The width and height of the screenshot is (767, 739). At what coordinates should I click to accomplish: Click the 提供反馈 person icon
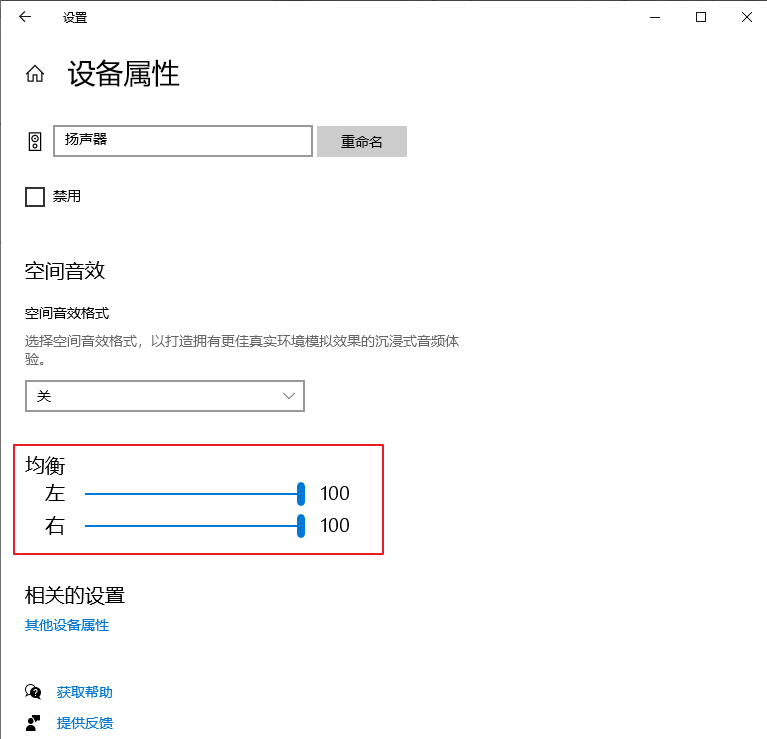[35, 722]
